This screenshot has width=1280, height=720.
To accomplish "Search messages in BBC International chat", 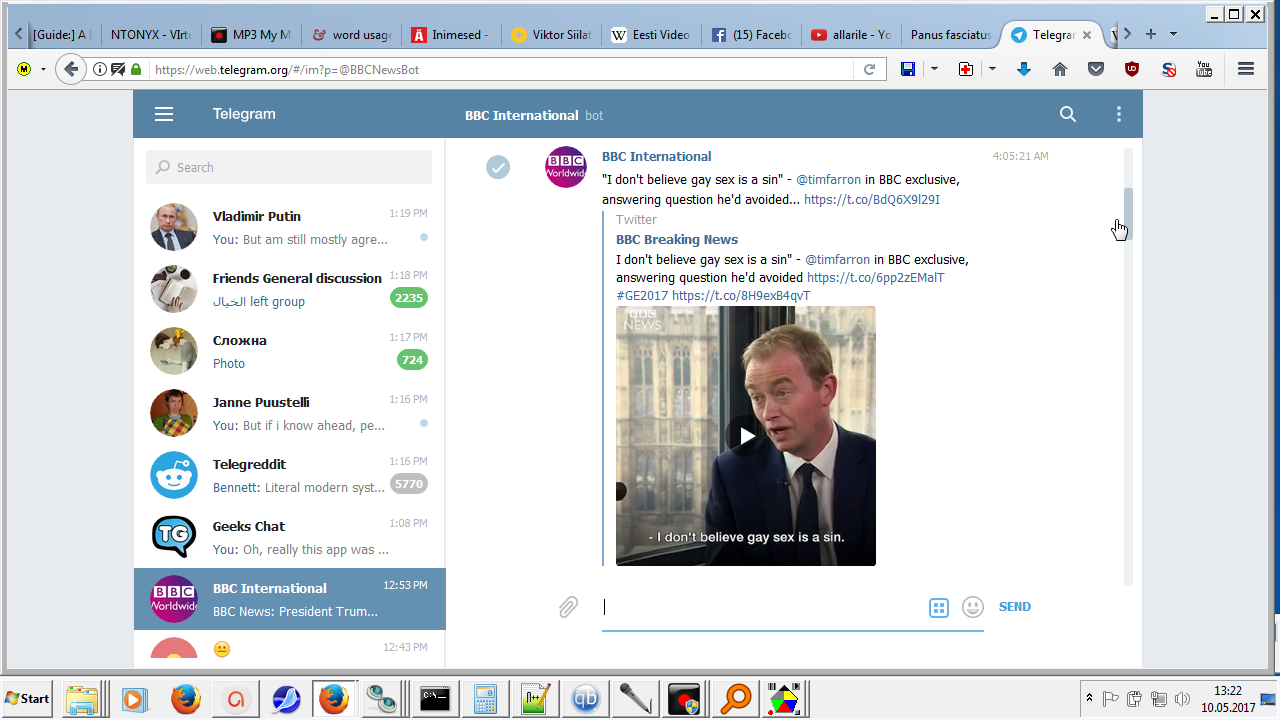I will tap(1068, 114).
